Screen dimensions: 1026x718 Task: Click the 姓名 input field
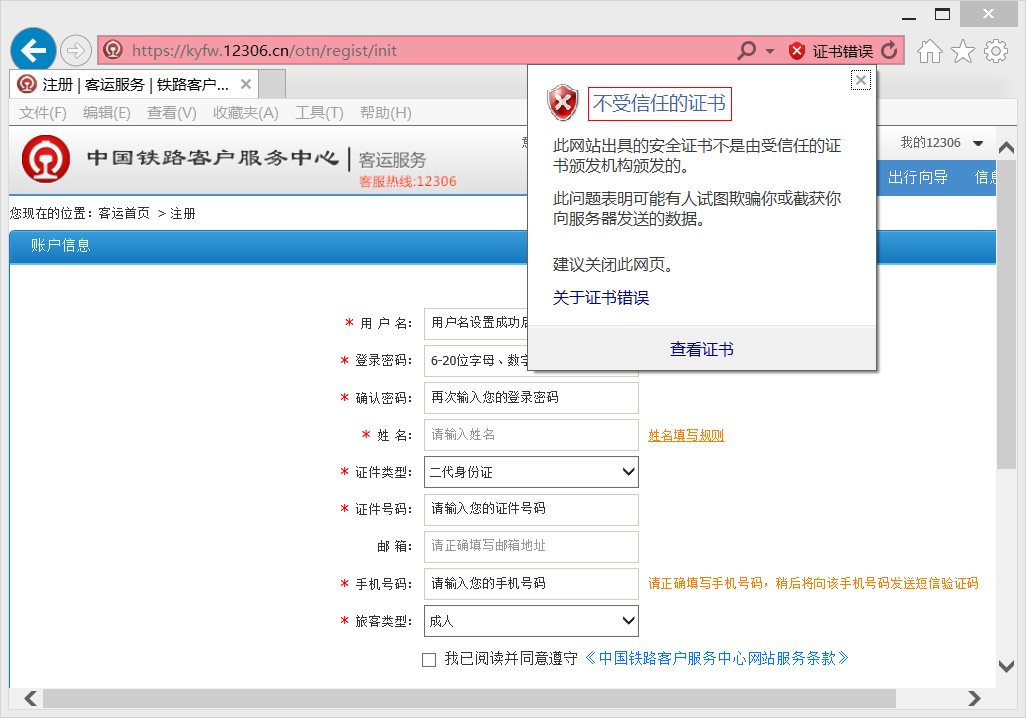coord(531,435)
